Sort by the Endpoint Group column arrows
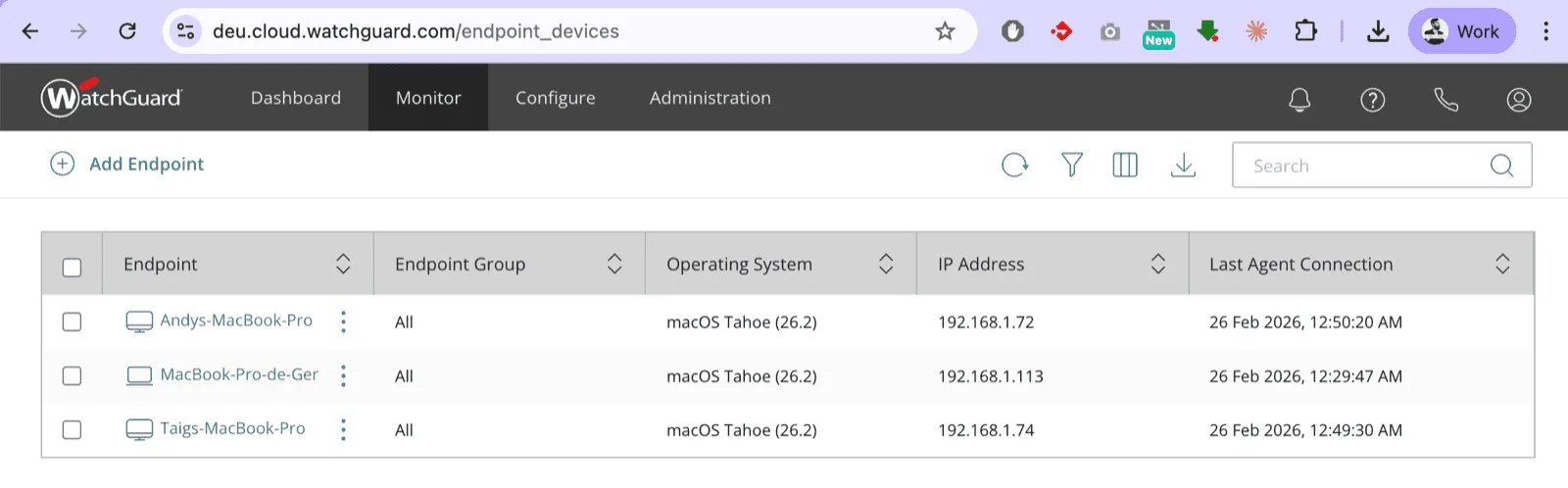 614,264
